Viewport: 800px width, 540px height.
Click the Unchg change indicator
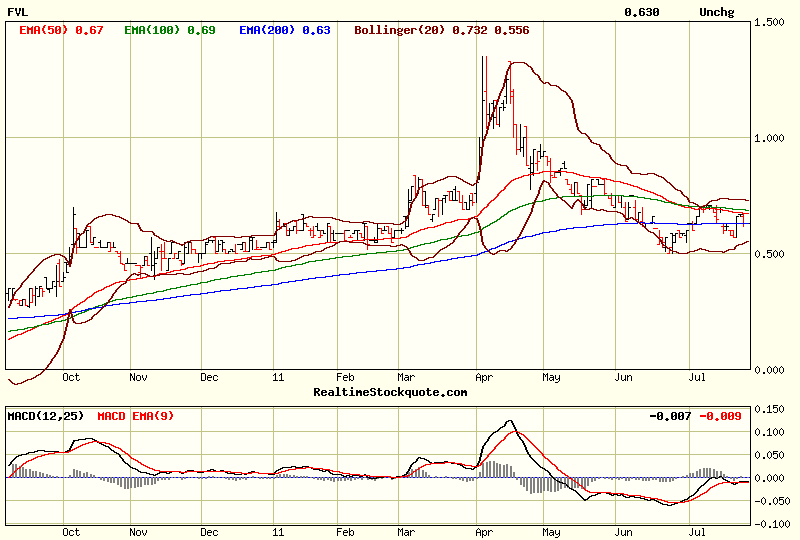(x=716, y=13)
